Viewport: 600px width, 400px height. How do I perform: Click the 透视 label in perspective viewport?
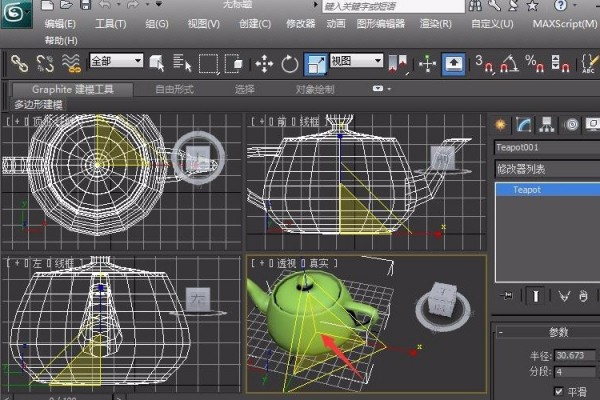pyautogui.click(x=287, y=263)
